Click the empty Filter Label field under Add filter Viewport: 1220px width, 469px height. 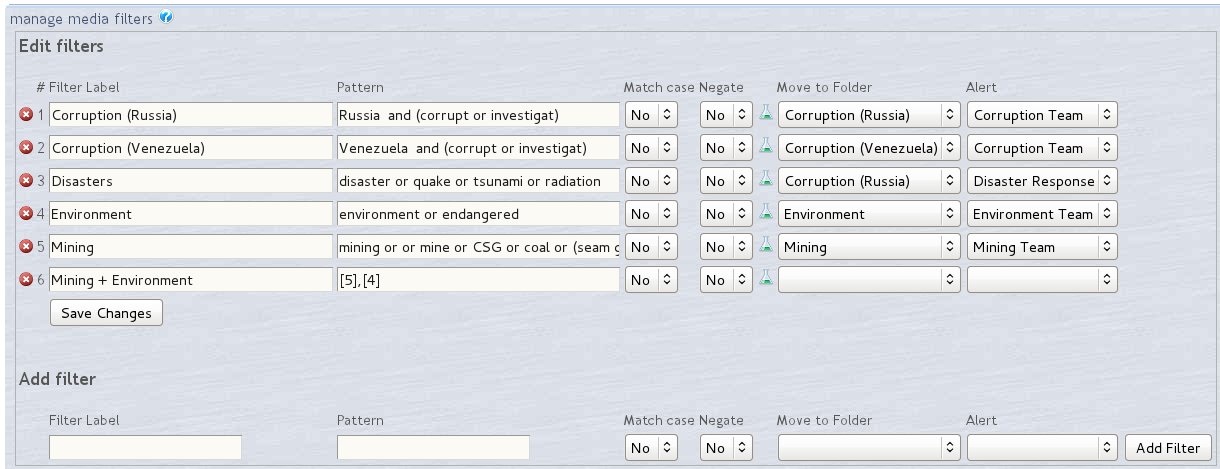(x=145, y=447)
